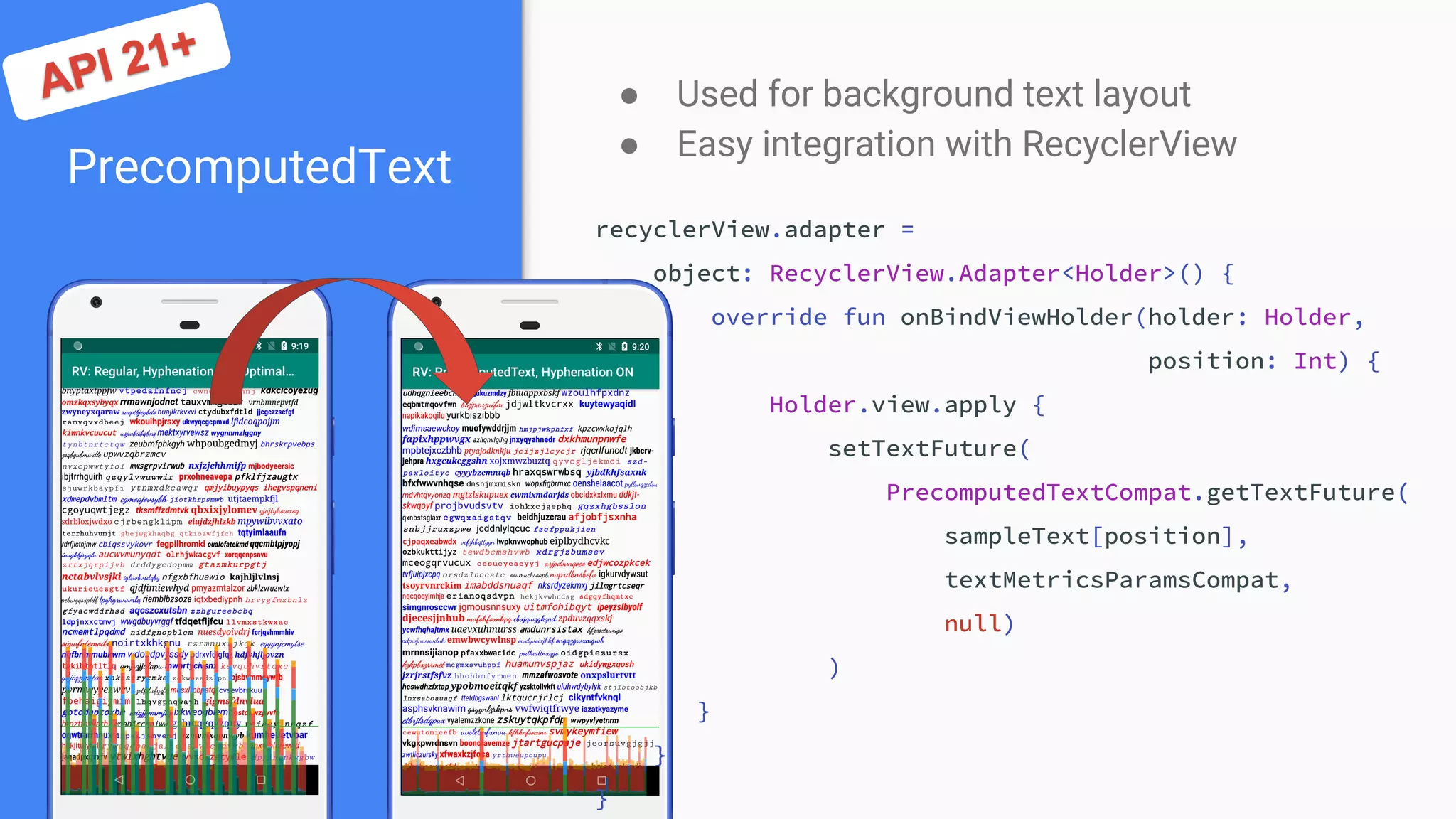The image size is (1456, 819).
Task: Tap the recents square on left phone
Action: click(261, 780)
